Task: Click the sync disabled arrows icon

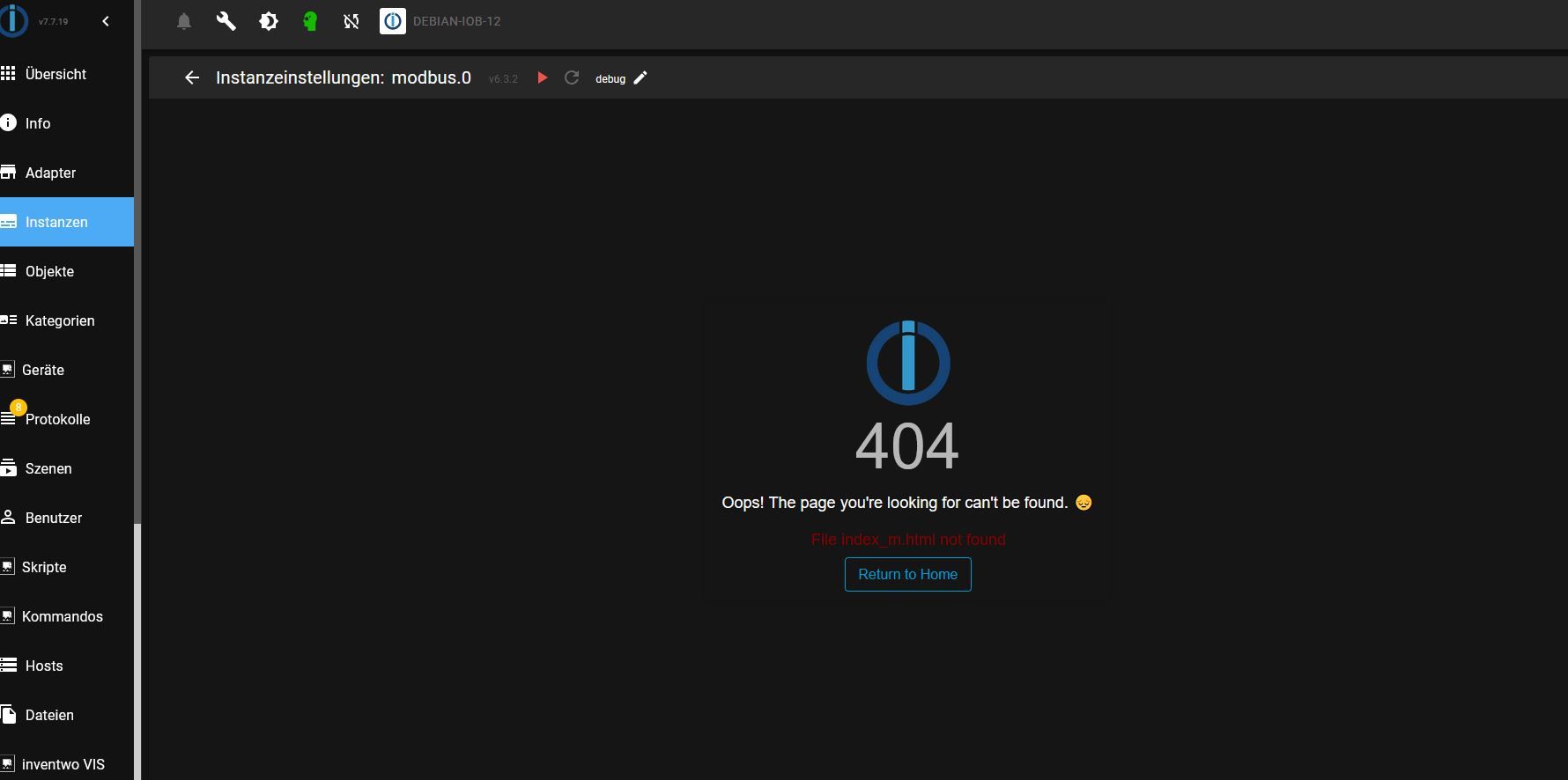Action: click(351, 21)
